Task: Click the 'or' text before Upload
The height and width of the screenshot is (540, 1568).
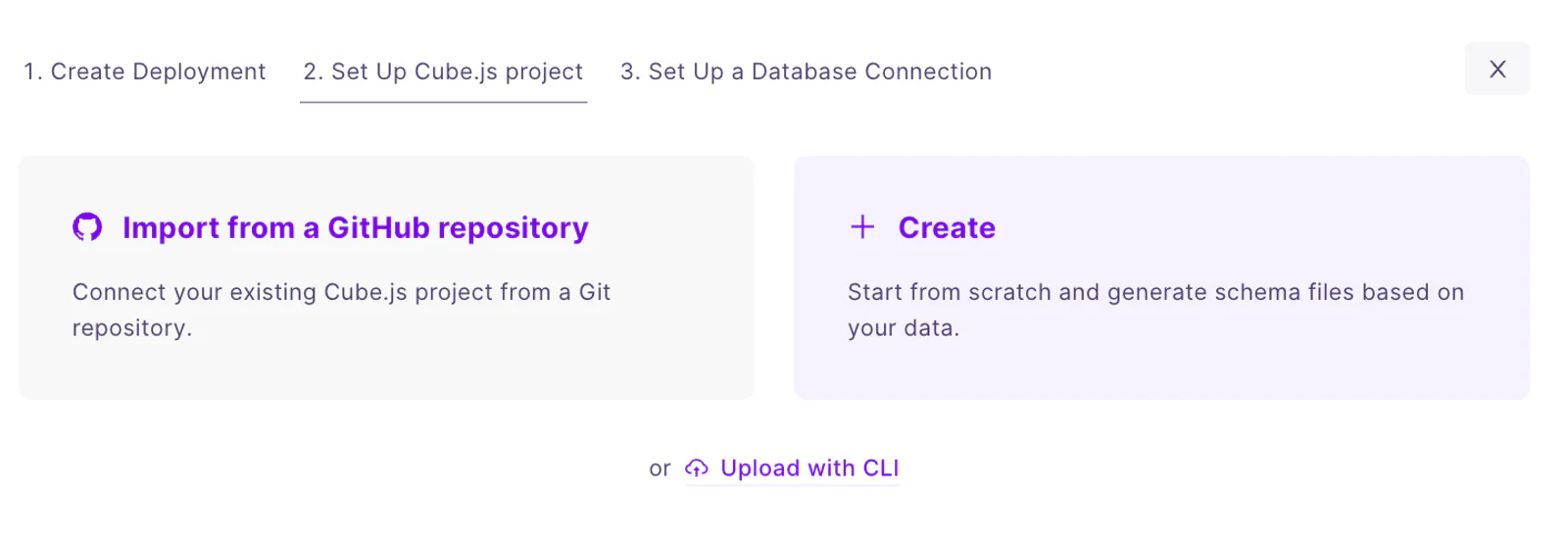Action: 660,469
